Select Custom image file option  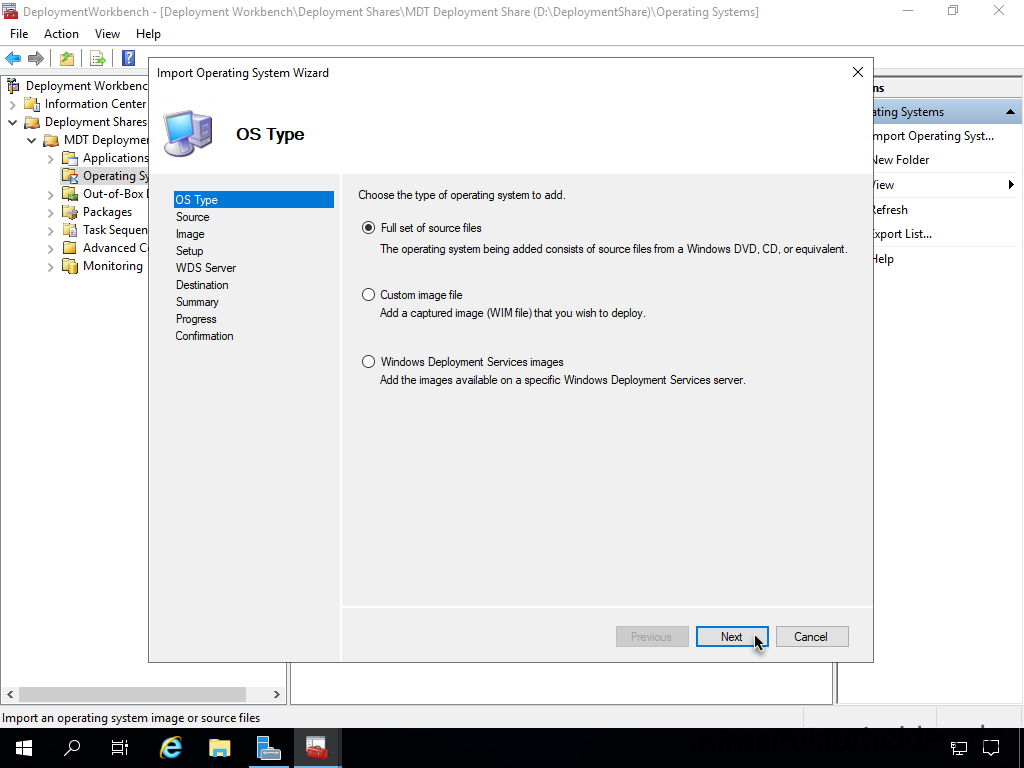(368, 295)
